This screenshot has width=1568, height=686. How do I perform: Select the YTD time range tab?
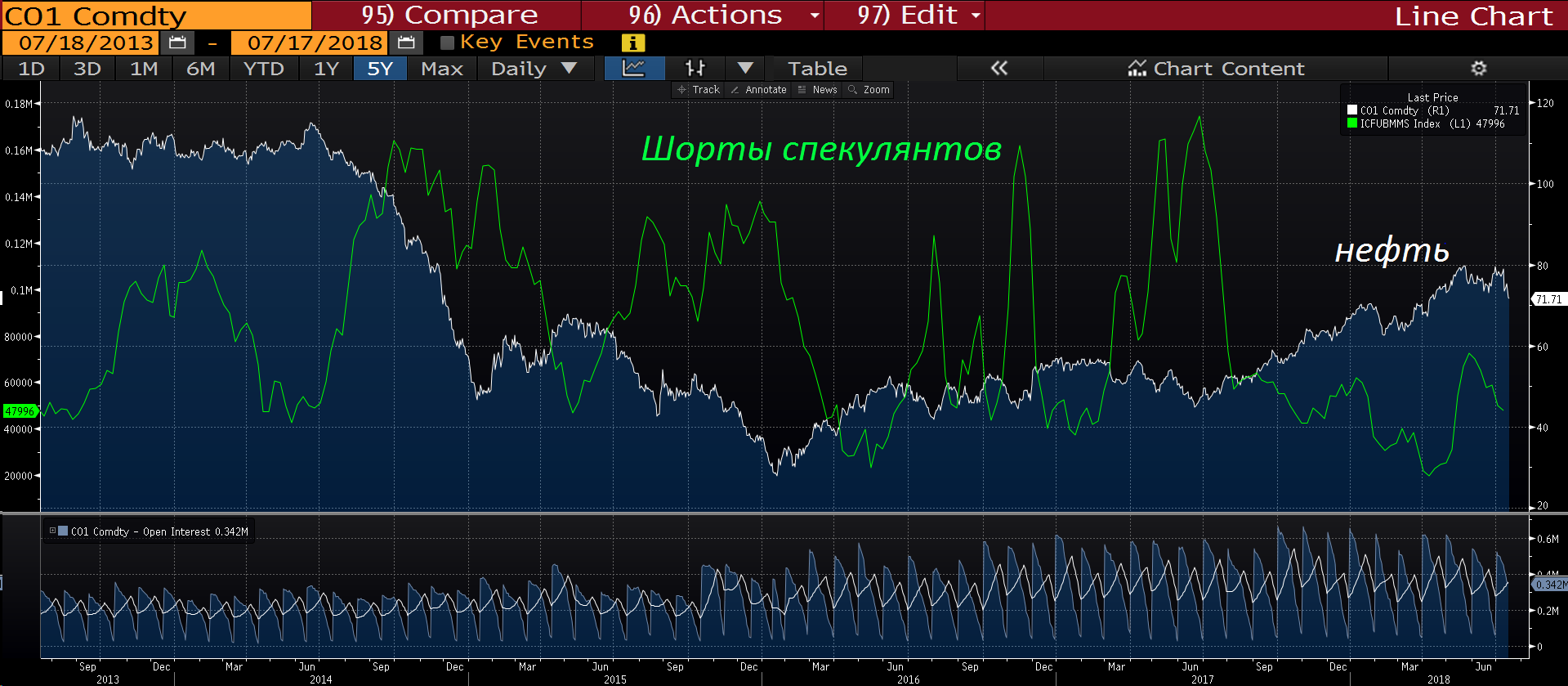point(264,69)
